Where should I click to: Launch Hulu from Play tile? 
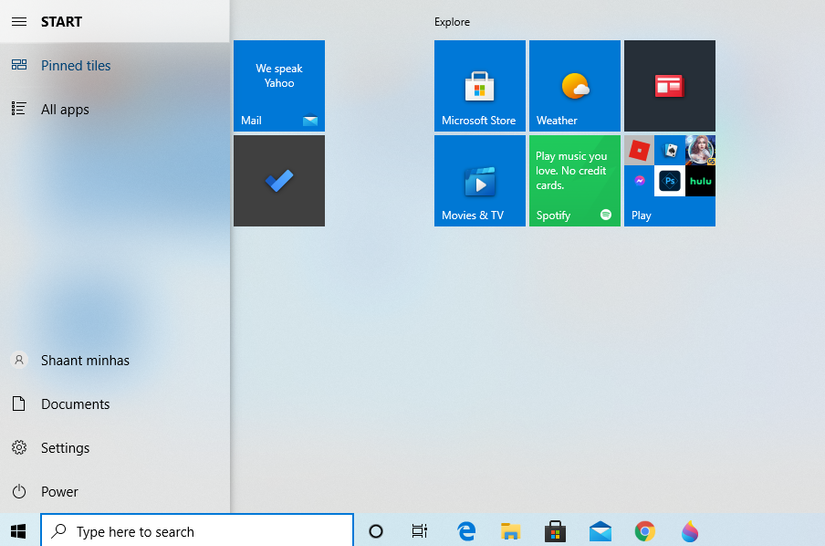point(700,181)
